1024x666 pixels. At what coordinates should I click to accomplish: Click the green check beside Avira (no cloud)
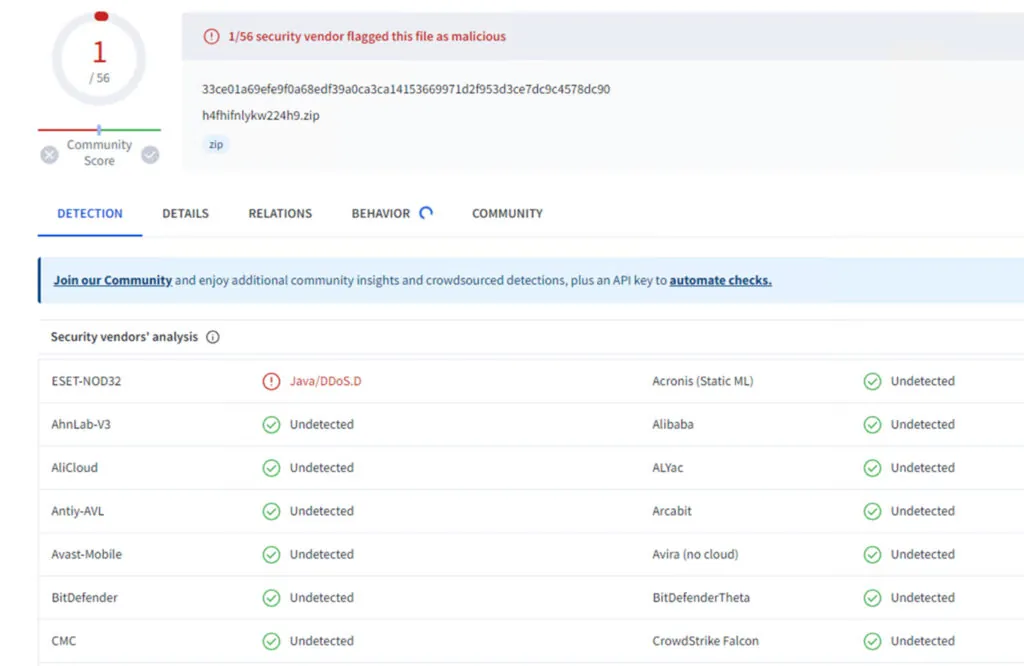(x=871, y=554)
